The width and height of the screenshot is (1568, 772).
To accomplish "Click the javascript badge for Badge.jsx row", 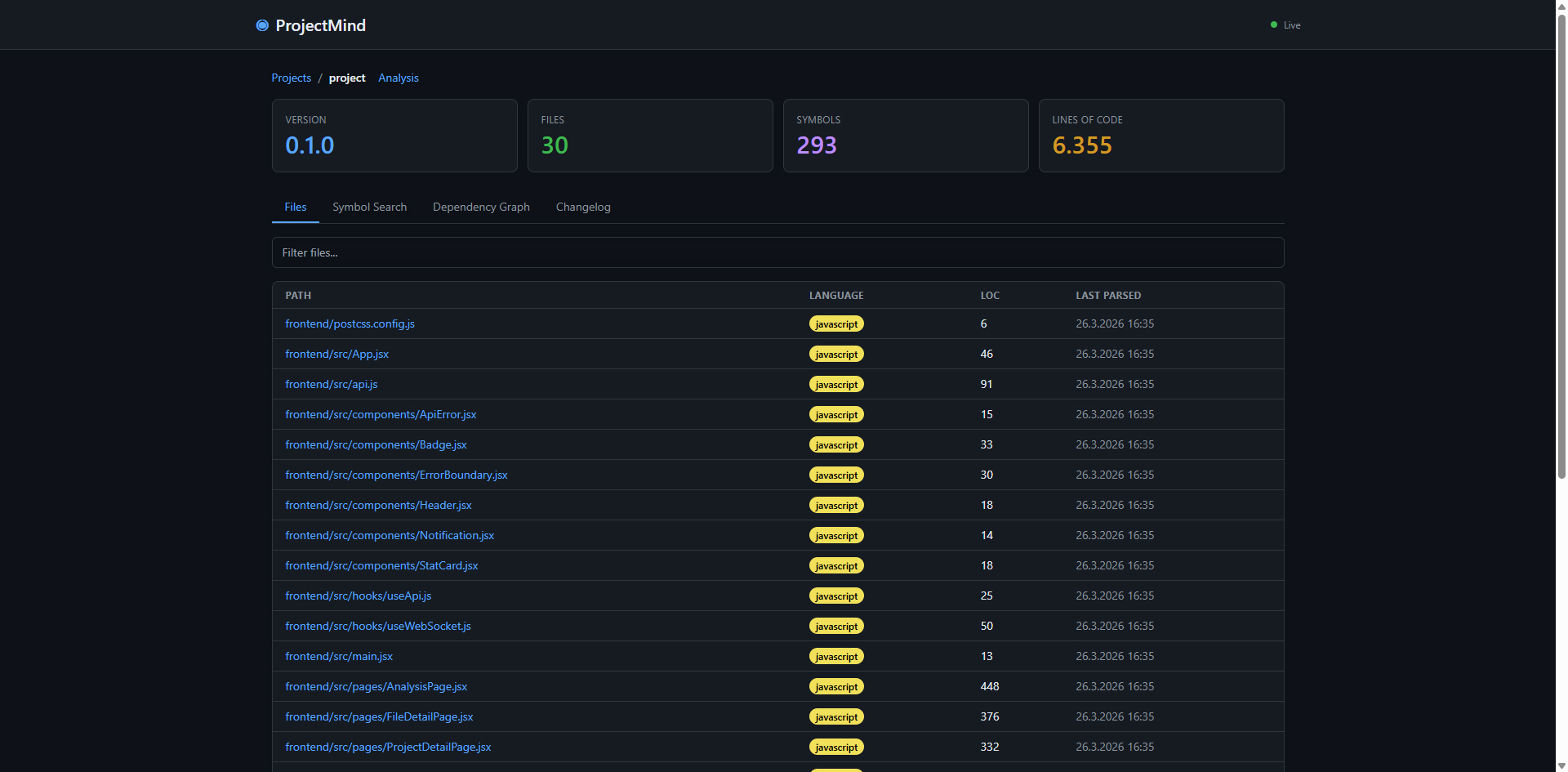I will click(836, 444).
